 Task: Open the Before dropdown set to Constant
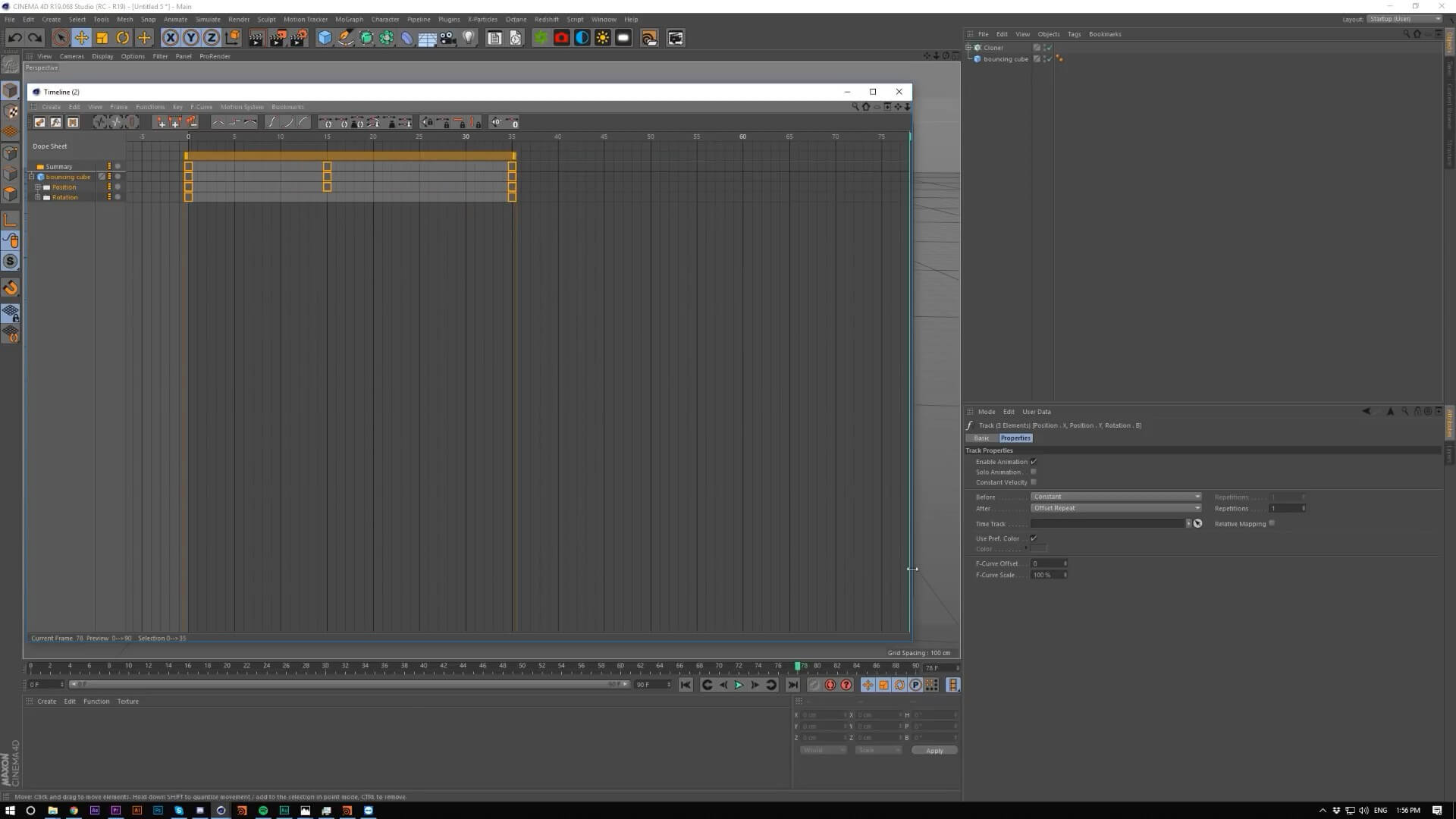pos(1116,497)
